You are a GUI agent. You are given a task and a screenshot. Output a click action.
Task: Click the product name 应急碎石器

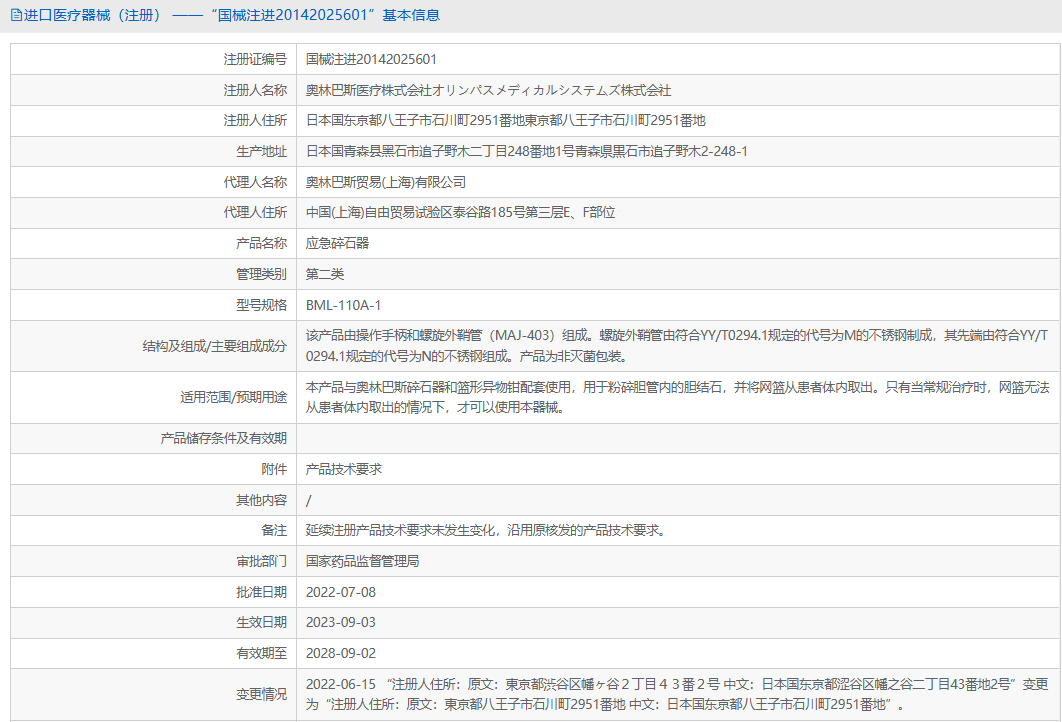[337, 243]
